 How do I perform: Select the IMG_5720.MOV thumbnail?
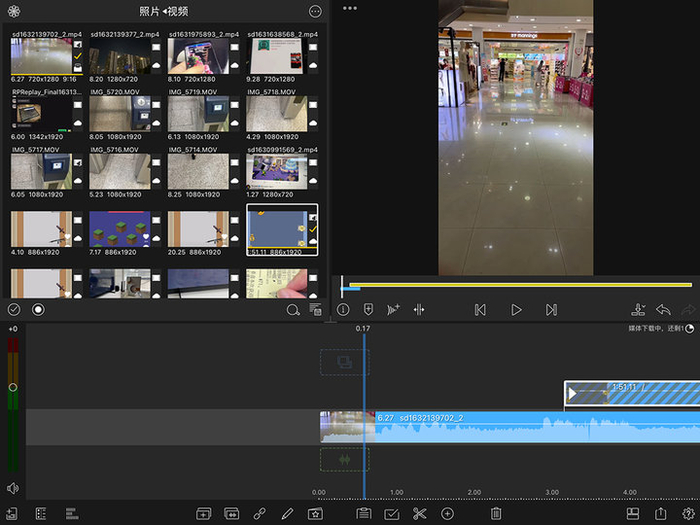[119, 113]
